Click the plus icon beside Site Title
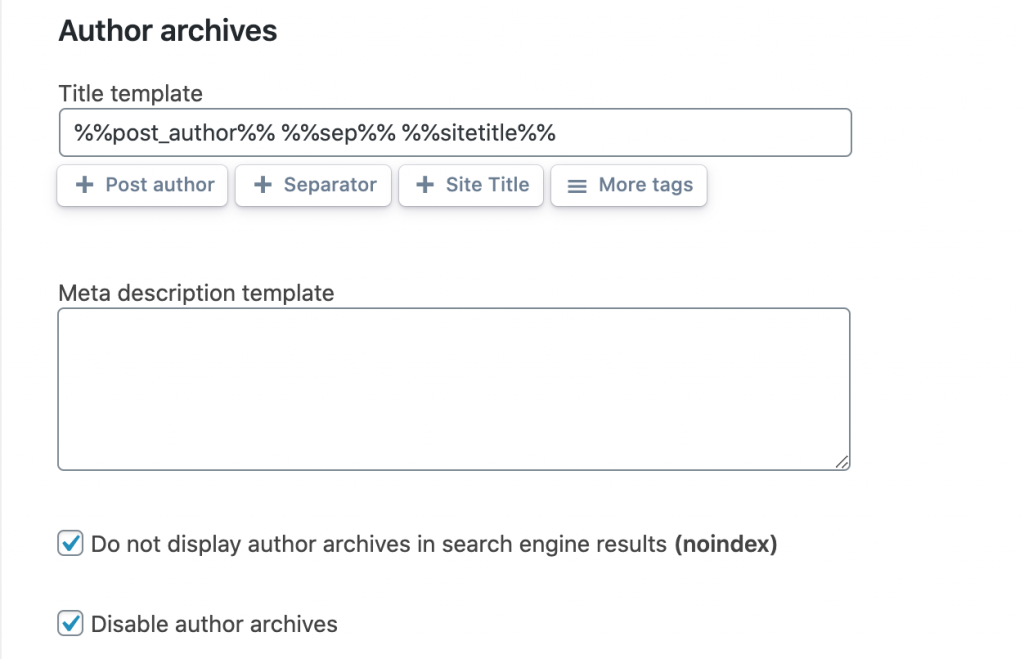The width and height of the screenshot is (1024, 659). point(425,185)
